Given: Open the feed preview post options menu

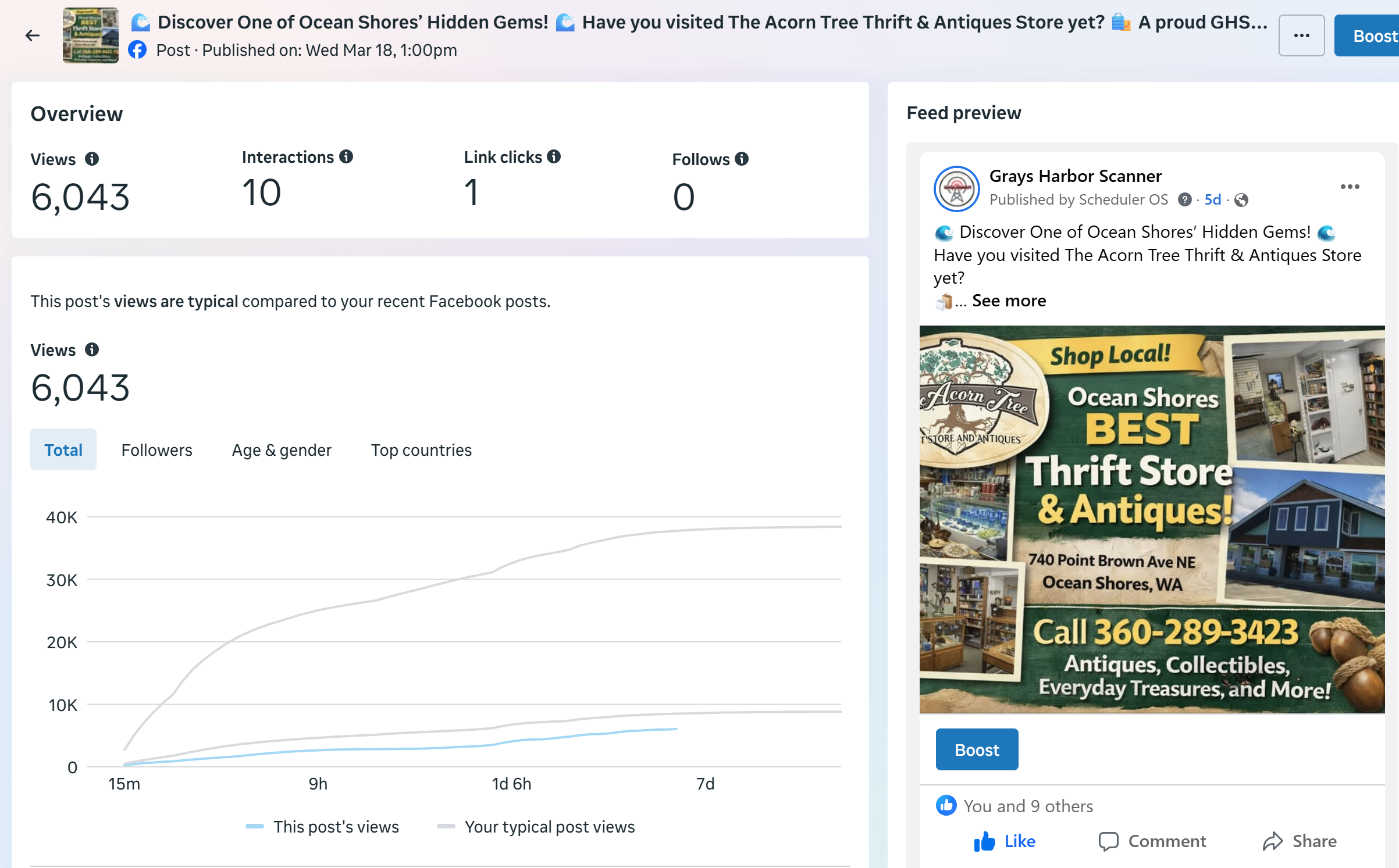Looking at the screenshot, I should pos(1350,187).
